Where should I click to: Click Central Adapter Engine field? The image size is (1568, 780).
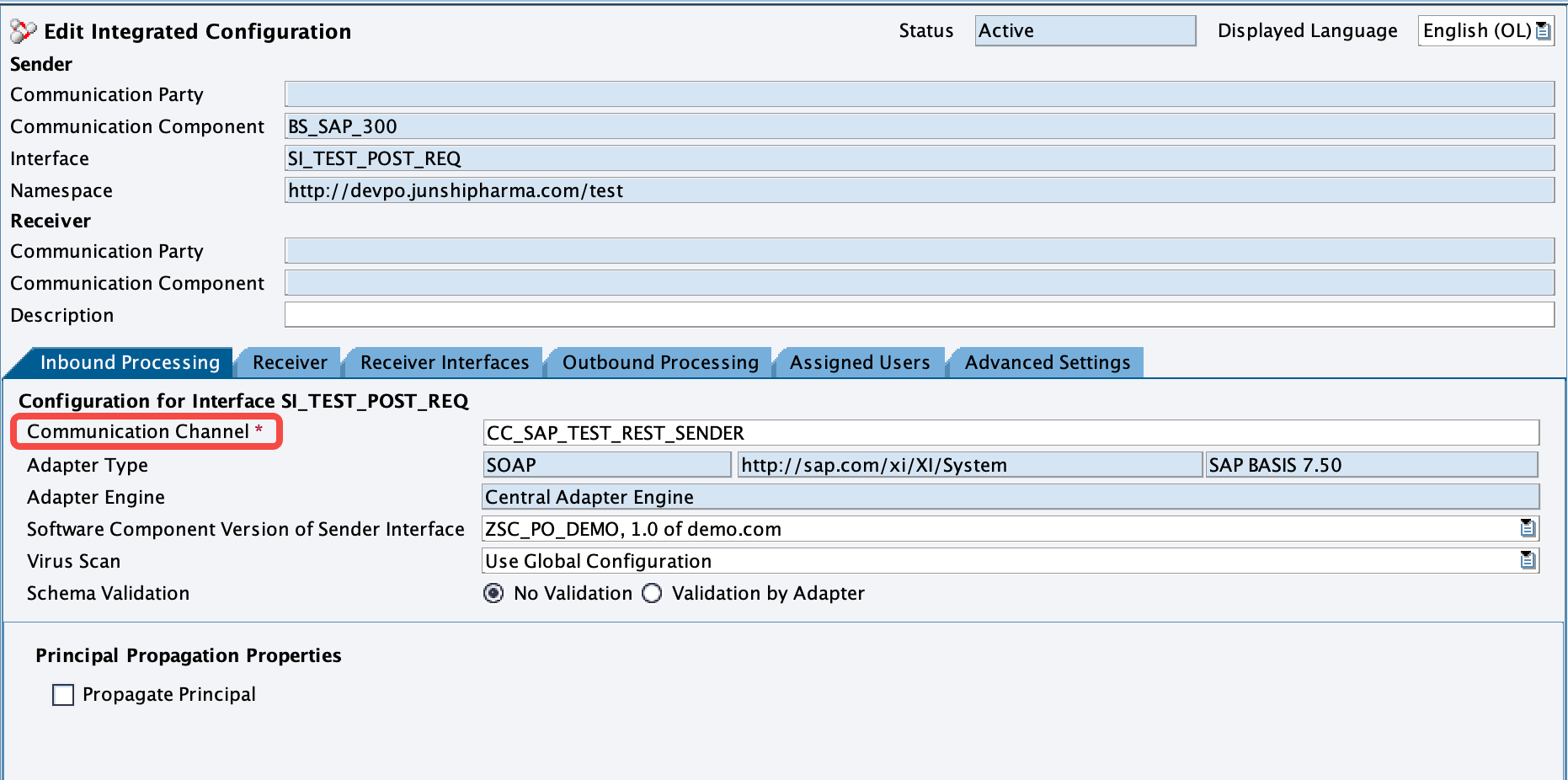click(1011, 497)
